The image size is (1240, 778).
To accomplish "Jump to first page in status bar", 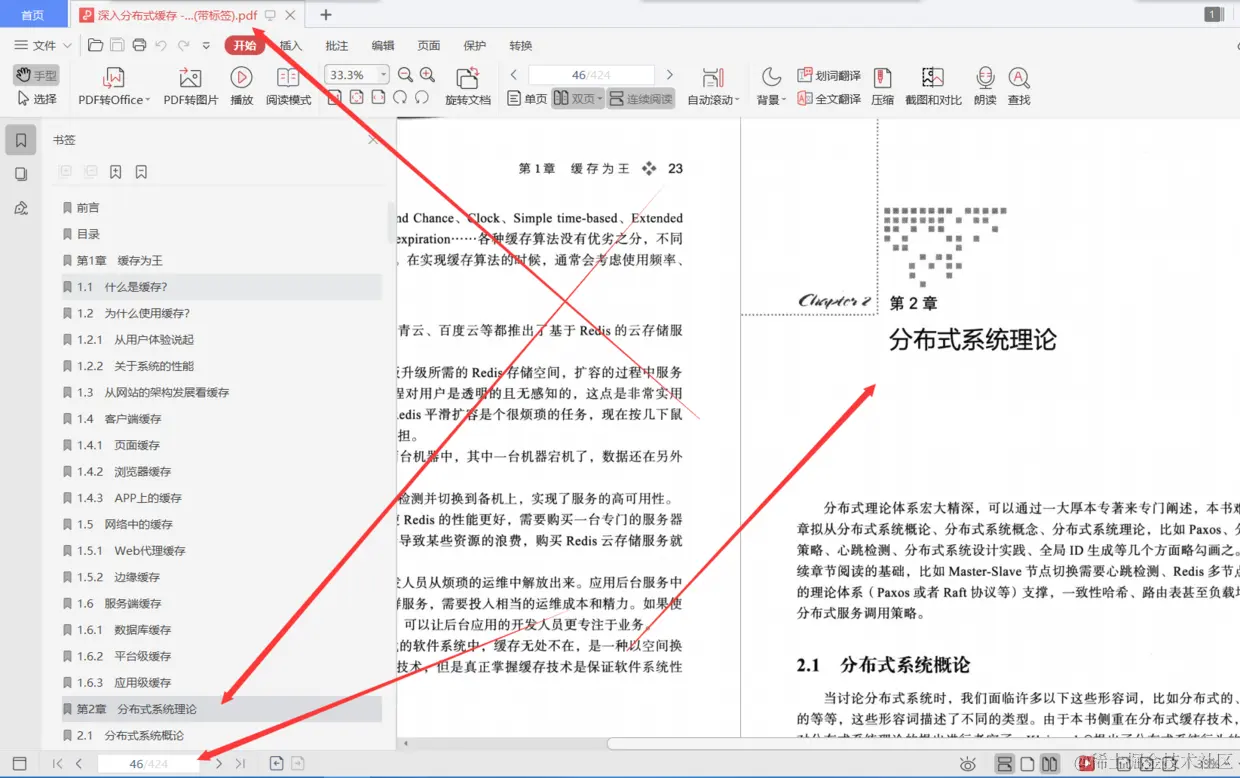I will click(57, 764).
